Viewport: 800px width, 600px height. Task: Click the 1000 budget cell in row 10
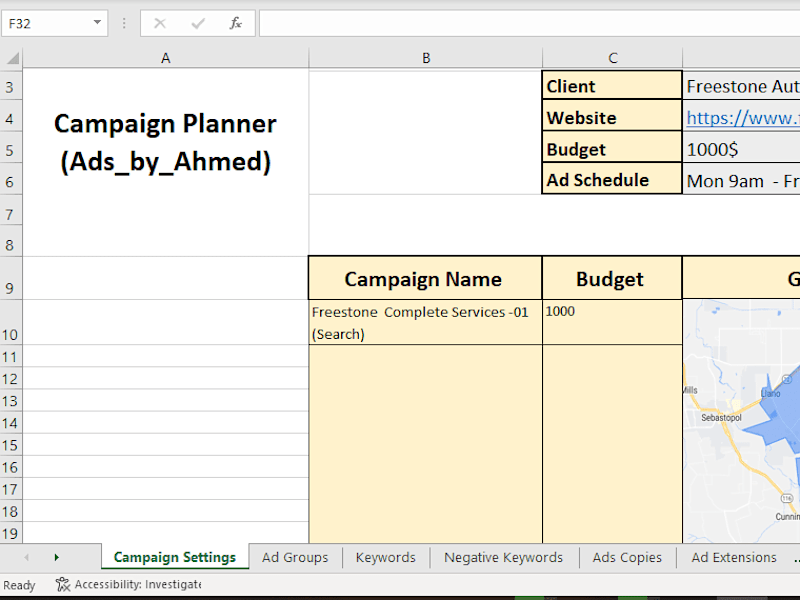coord(612,322)
